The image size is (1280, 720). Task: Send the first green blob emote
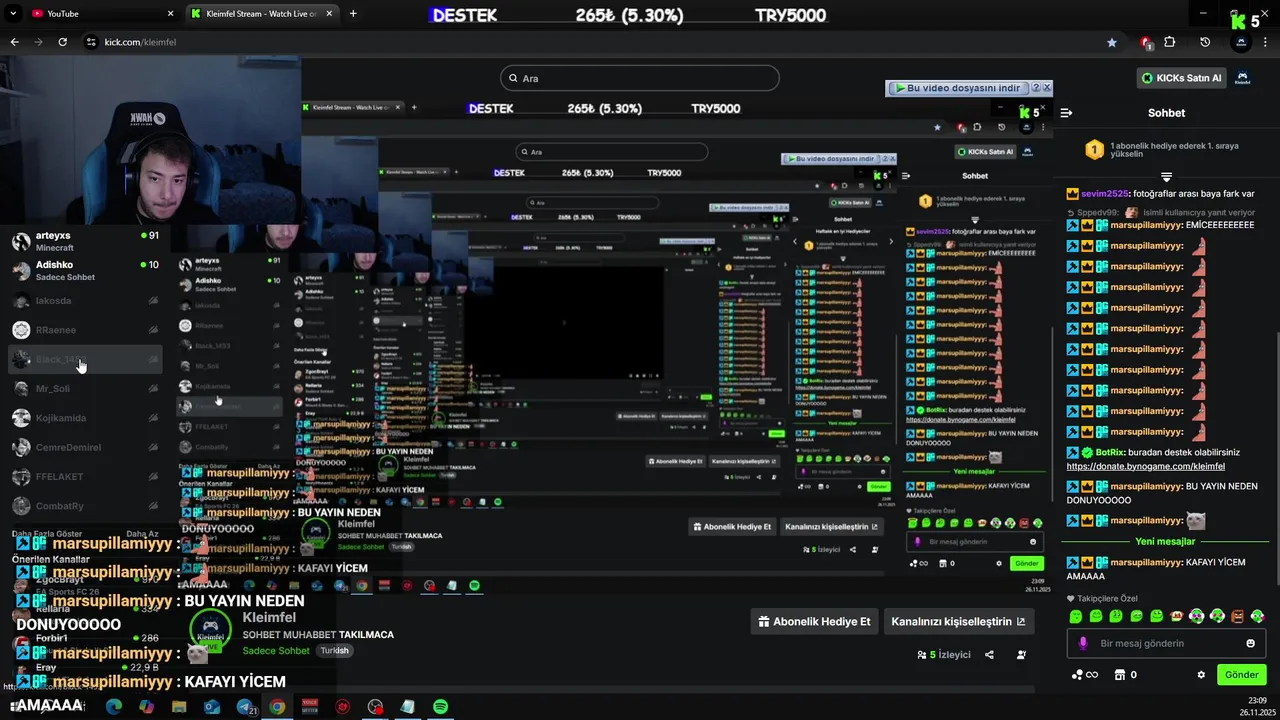[x=1076, y=616]
